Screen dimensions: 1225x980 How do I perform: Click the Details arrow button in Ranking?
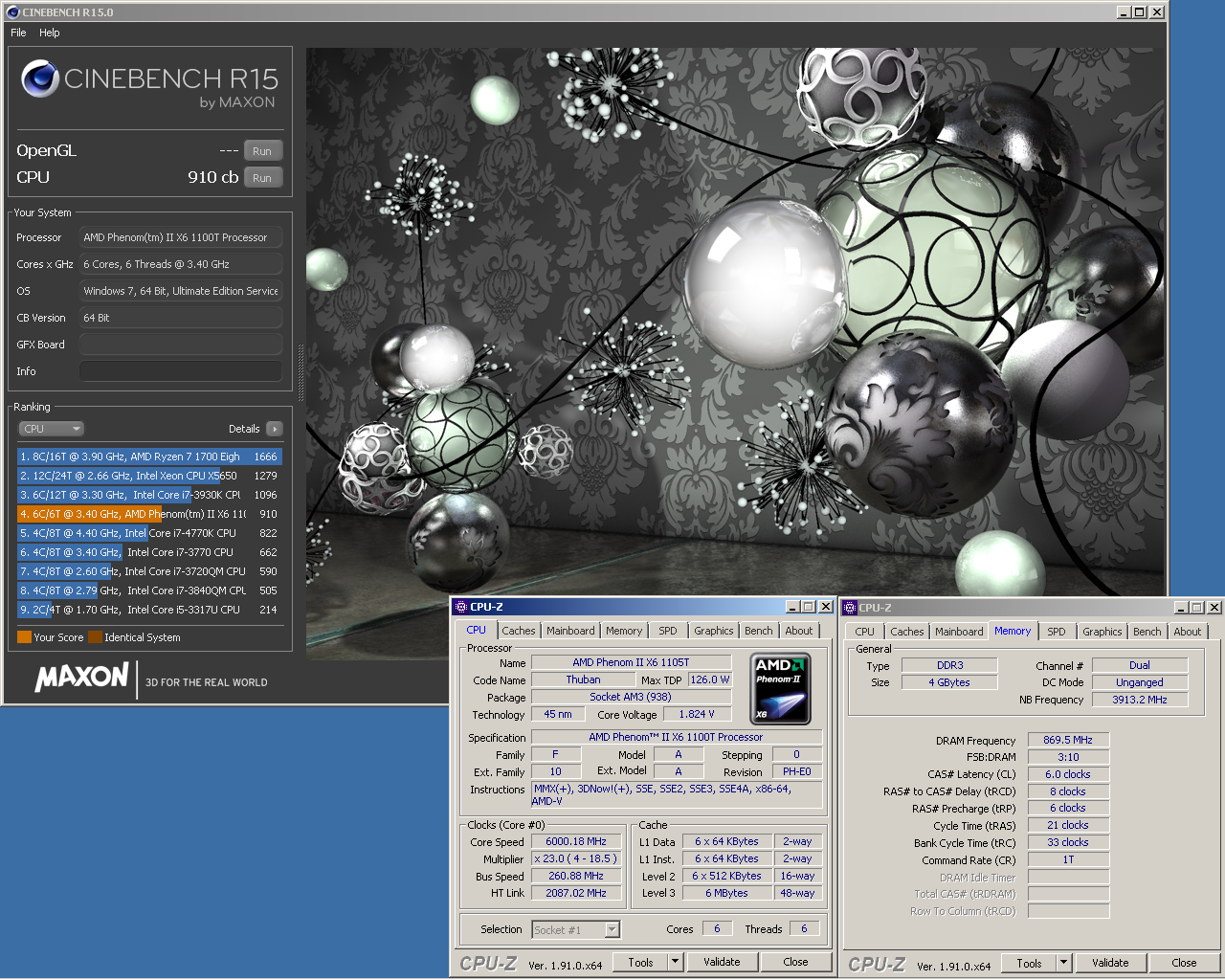click(x=275, y=429)
